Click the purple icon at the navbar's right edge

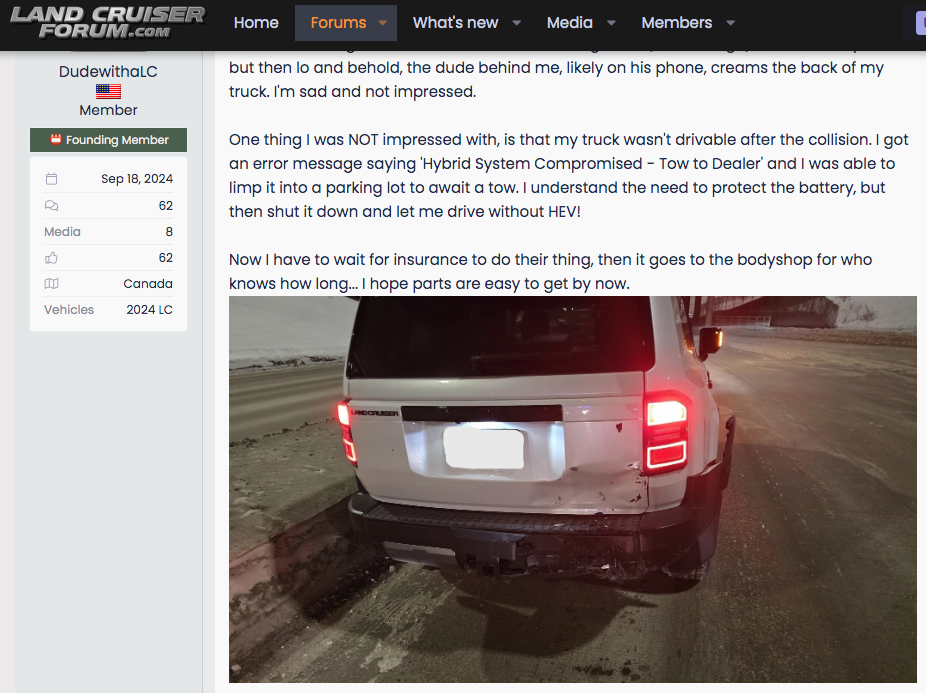tap(920, 24)
